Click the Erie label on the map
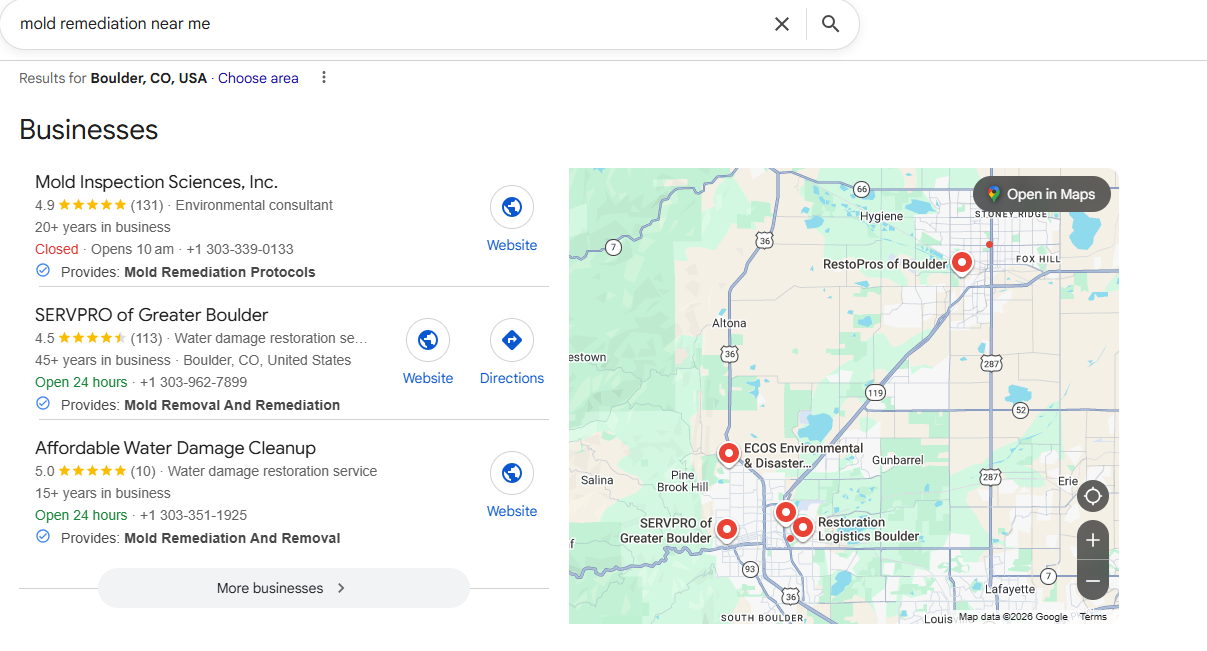The height and width of the screenshot is (651, 1207). coord(1069,481)
